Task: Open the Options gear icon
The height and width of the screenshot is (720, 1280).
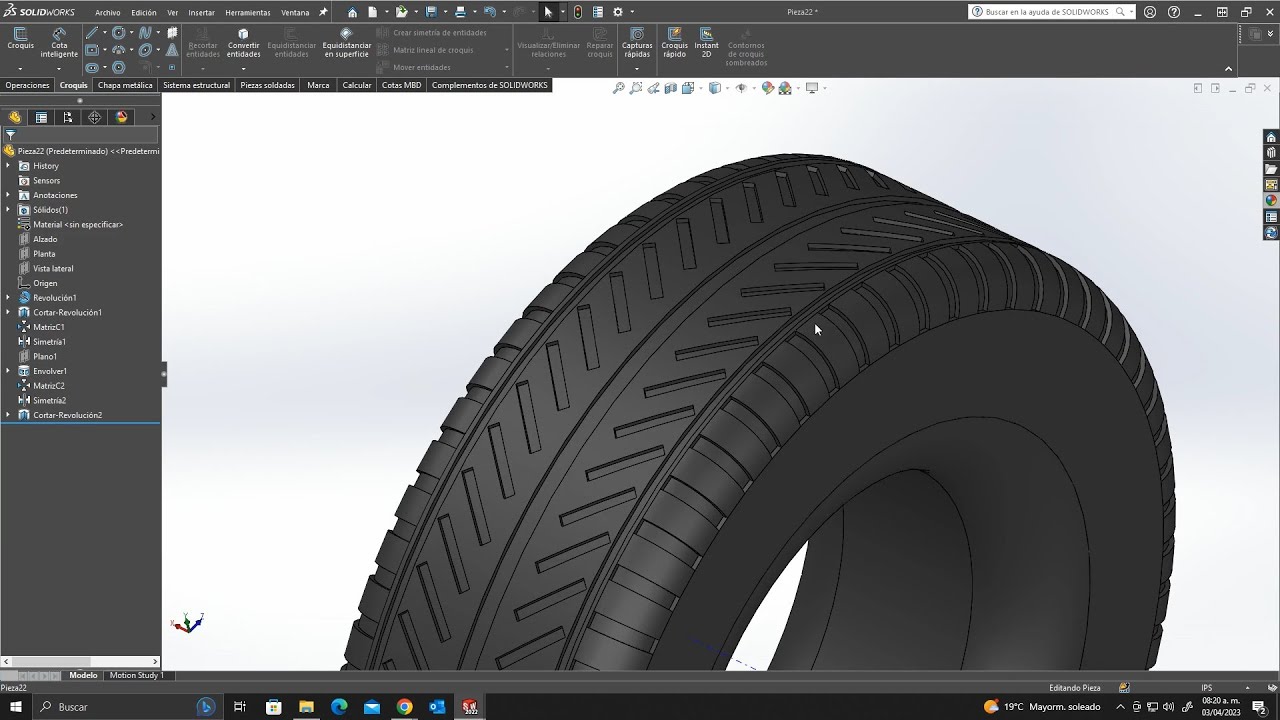Action: pos(617,12)
